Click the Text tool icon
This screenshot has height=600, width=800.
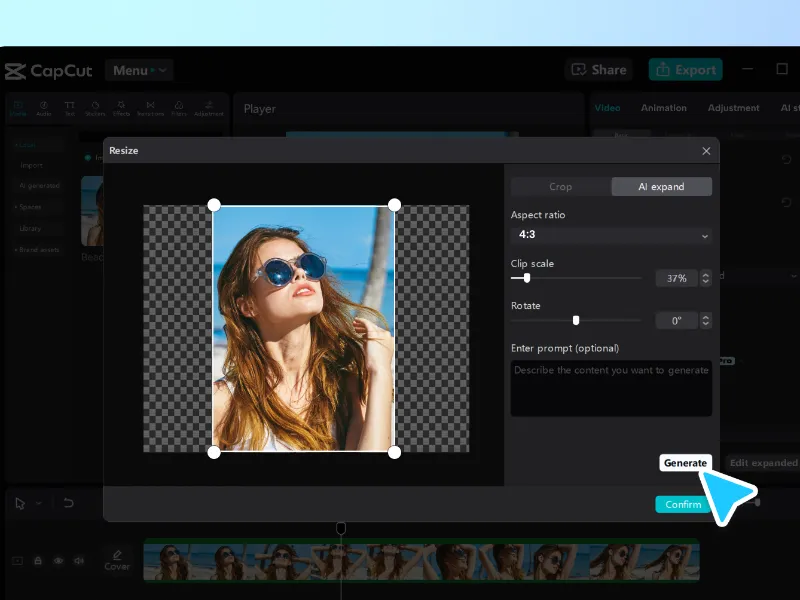(x=70, y=107)
